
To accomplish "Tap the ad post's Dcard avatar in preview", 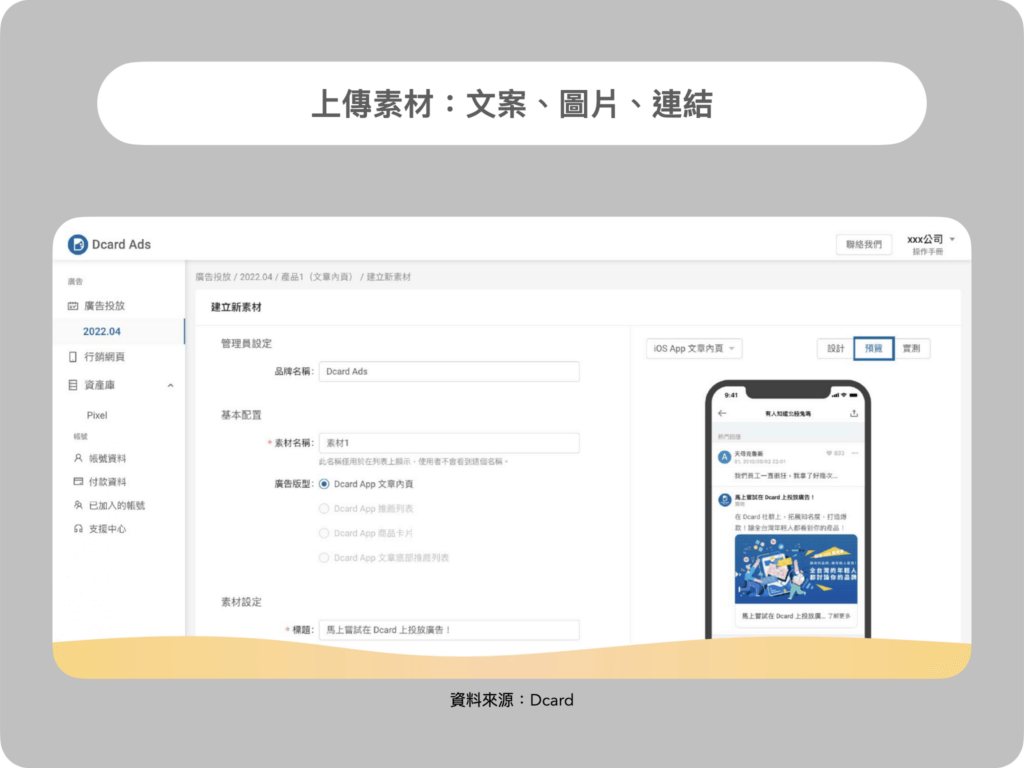I will (724, 500).
